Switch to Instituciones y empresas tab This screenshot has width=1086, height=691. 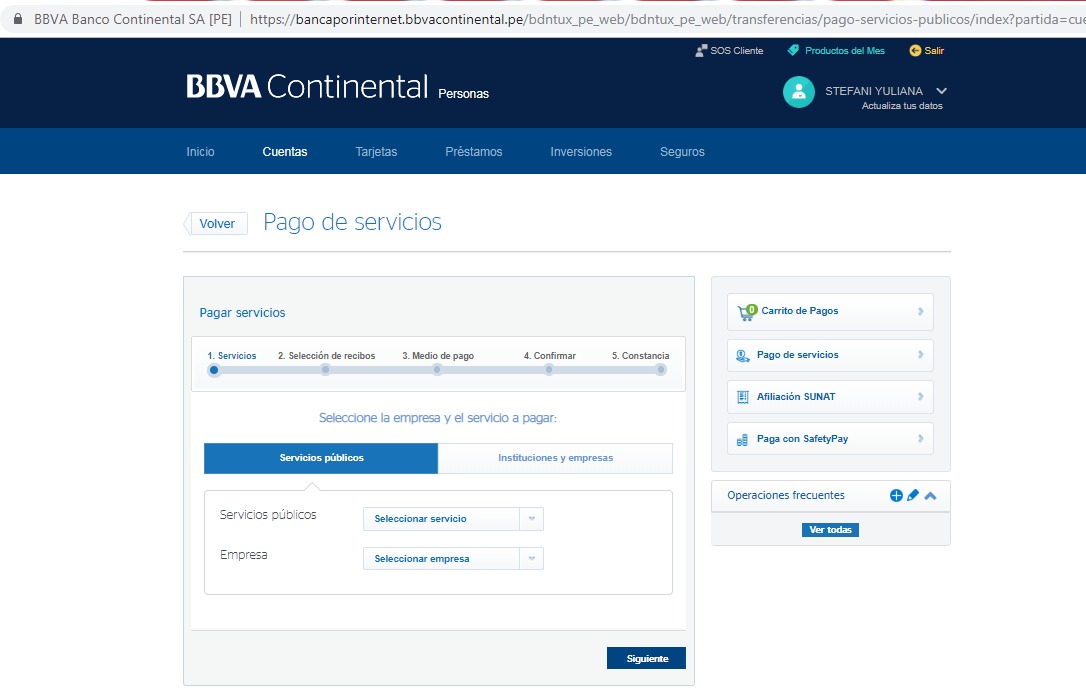pos(555,458)
